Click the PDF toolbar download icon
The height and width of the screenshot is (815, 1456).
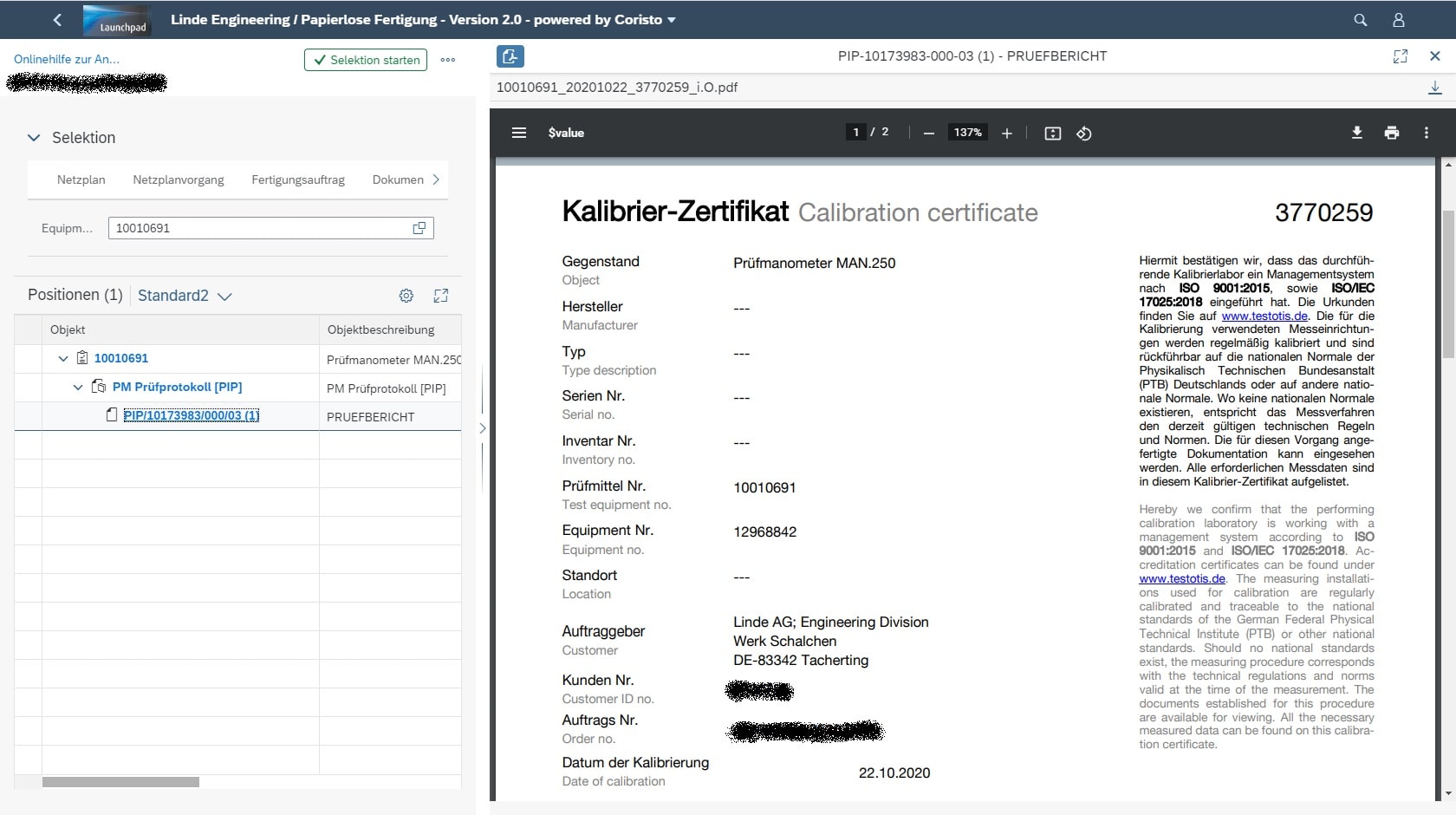click(x=1357, y=133)
